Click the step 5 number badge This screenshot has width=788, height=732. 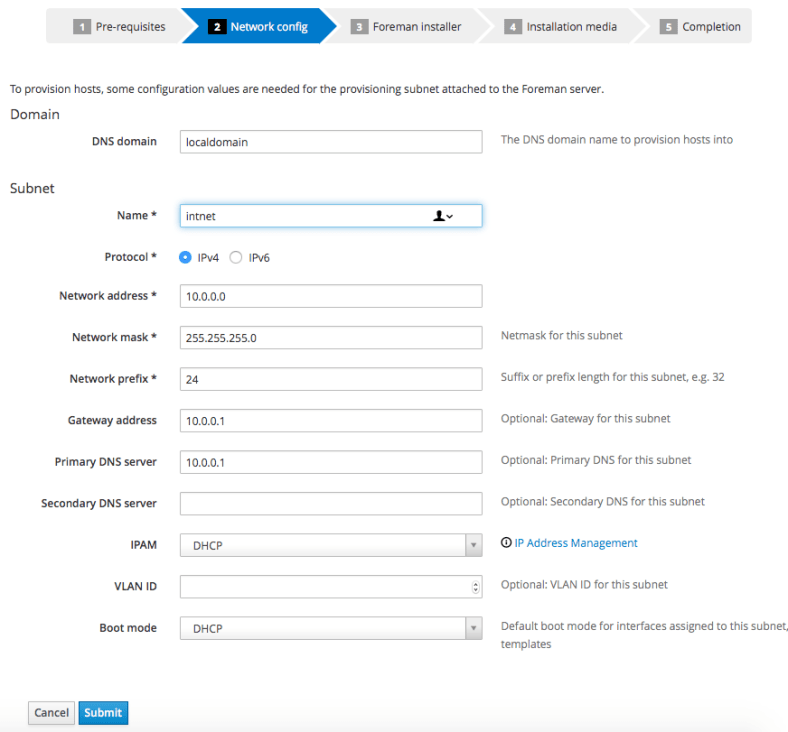coord(669,27)
